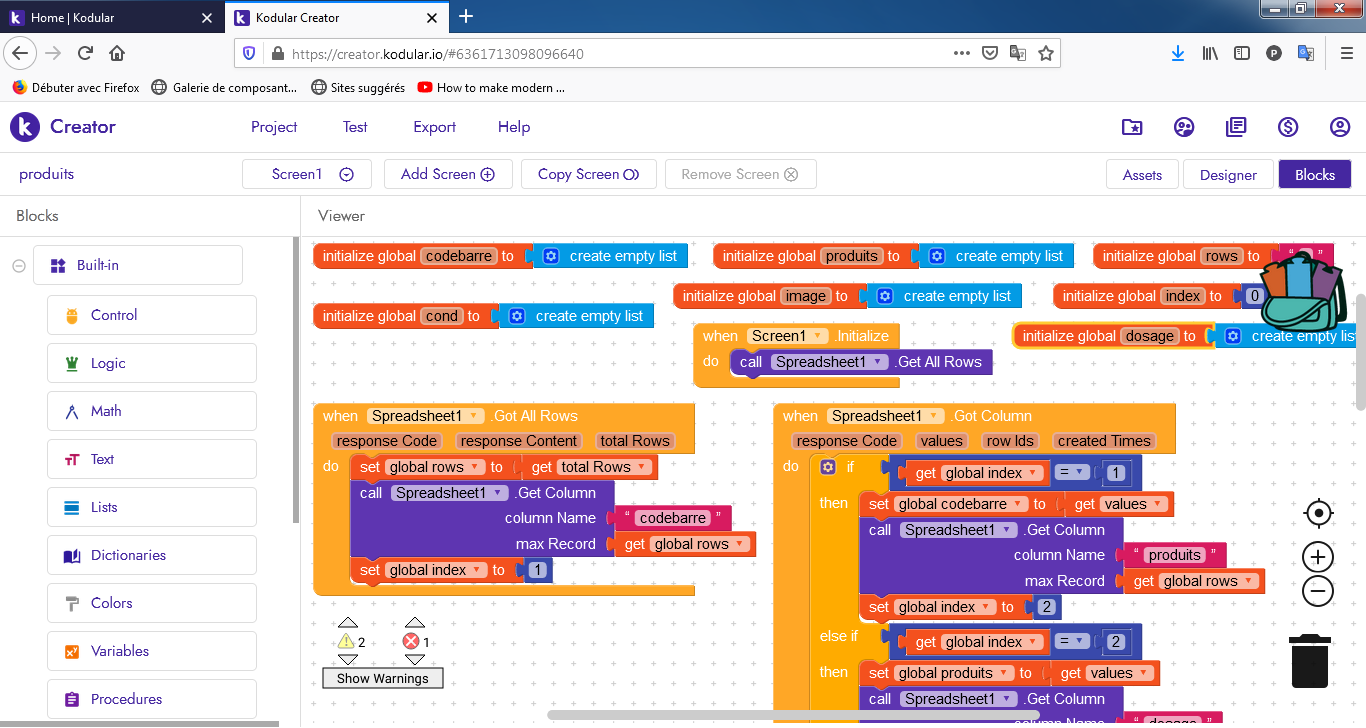Image resolution: width=1366 pixels, height=728 pixels.
Task: Open the theme palette icon in header
Action: coord(1184,127)
